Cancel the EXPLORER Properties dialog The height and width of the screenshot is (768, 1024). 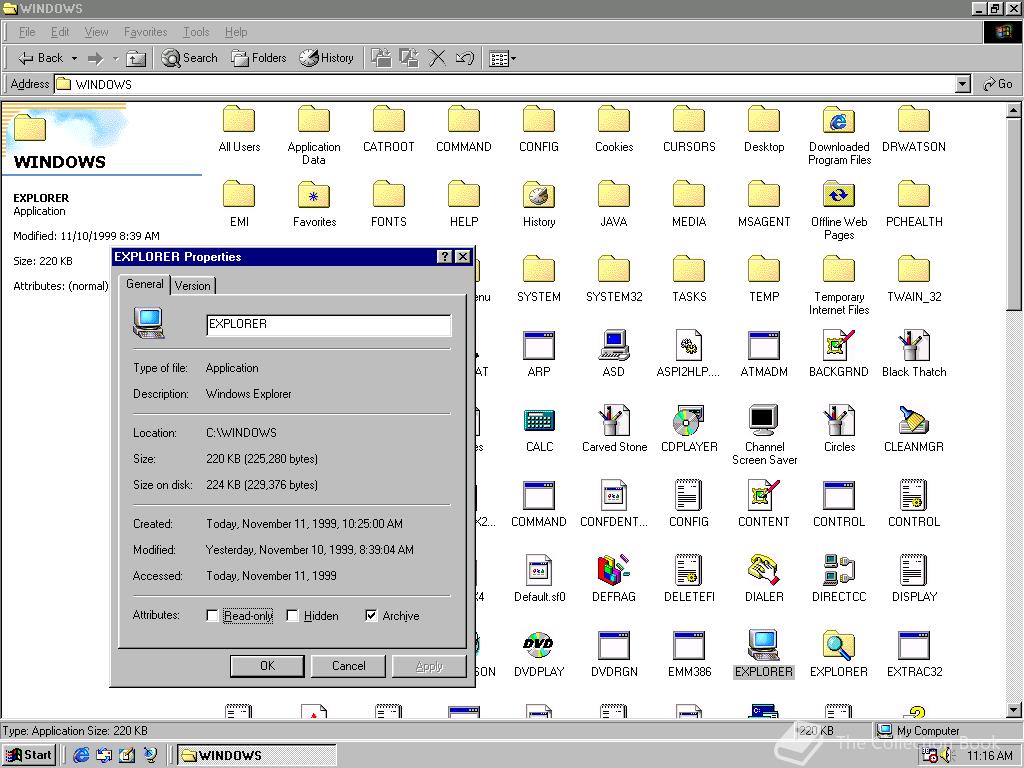point(348,665)
